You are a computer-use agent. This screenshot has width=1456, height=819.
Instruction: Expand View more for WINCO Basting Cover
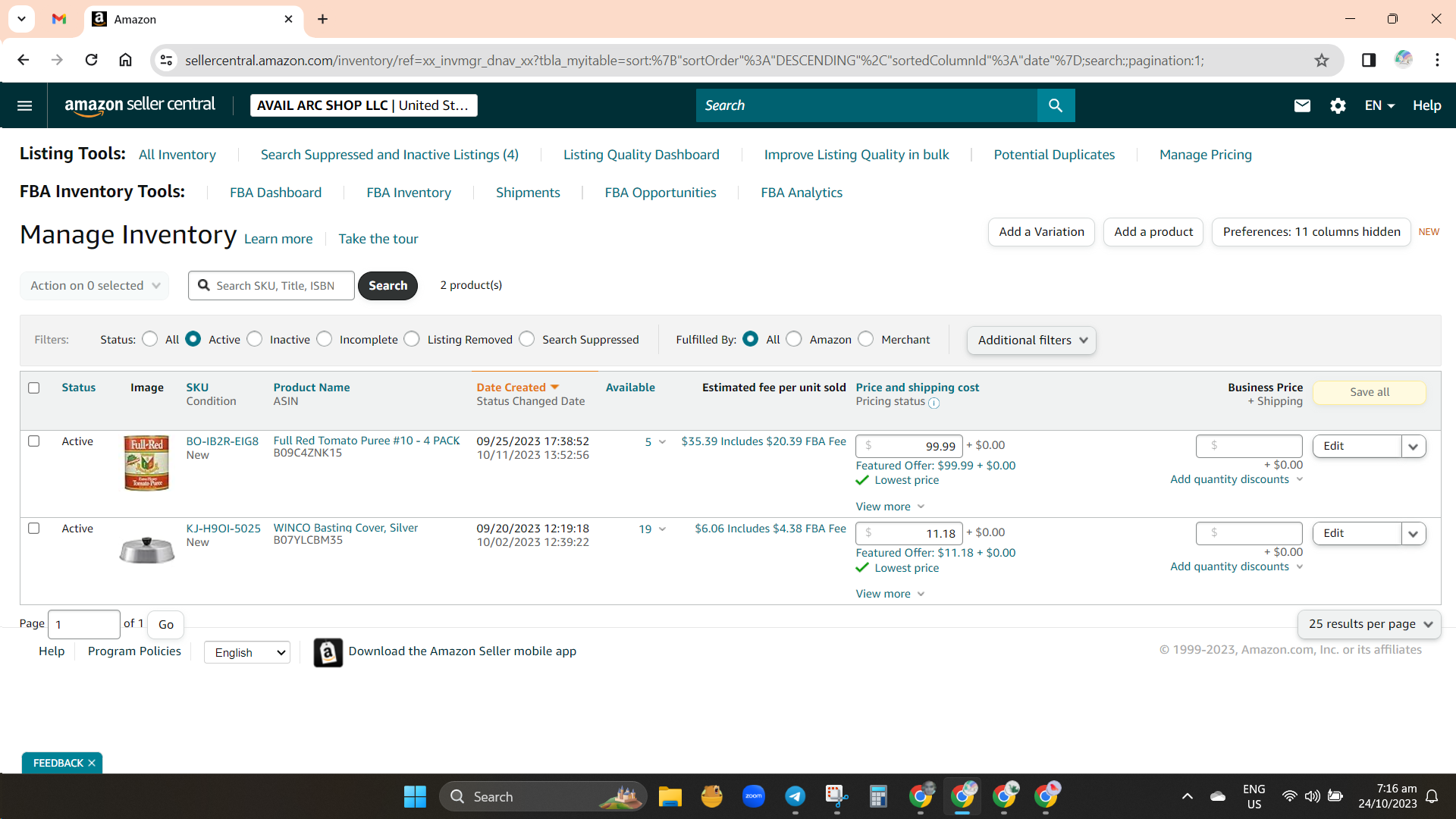pos(890,594)
